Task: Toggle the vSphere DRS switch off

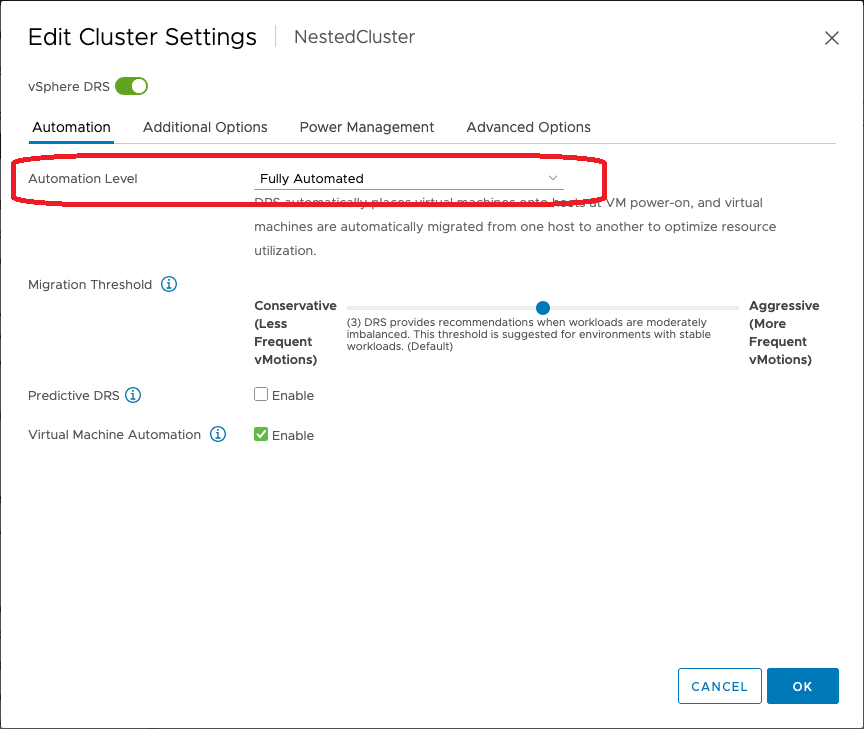Action: [131, 86]
